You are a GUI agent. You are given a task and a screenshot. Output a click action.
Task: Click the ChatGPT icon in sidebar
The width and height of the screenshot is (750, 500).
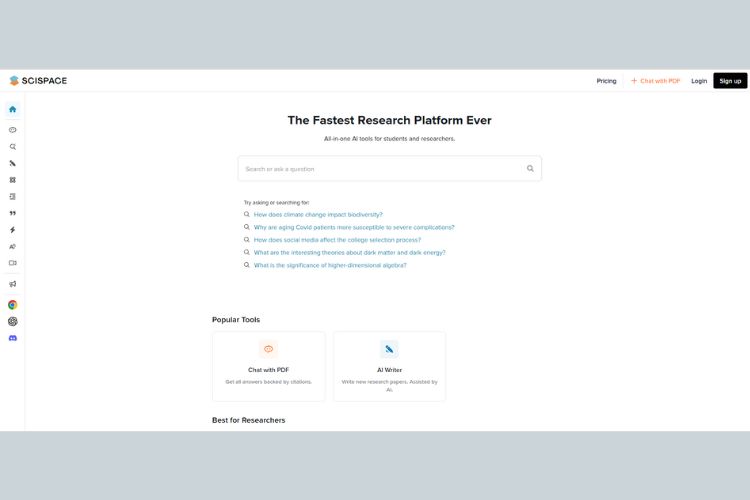(x=12, y=321)
